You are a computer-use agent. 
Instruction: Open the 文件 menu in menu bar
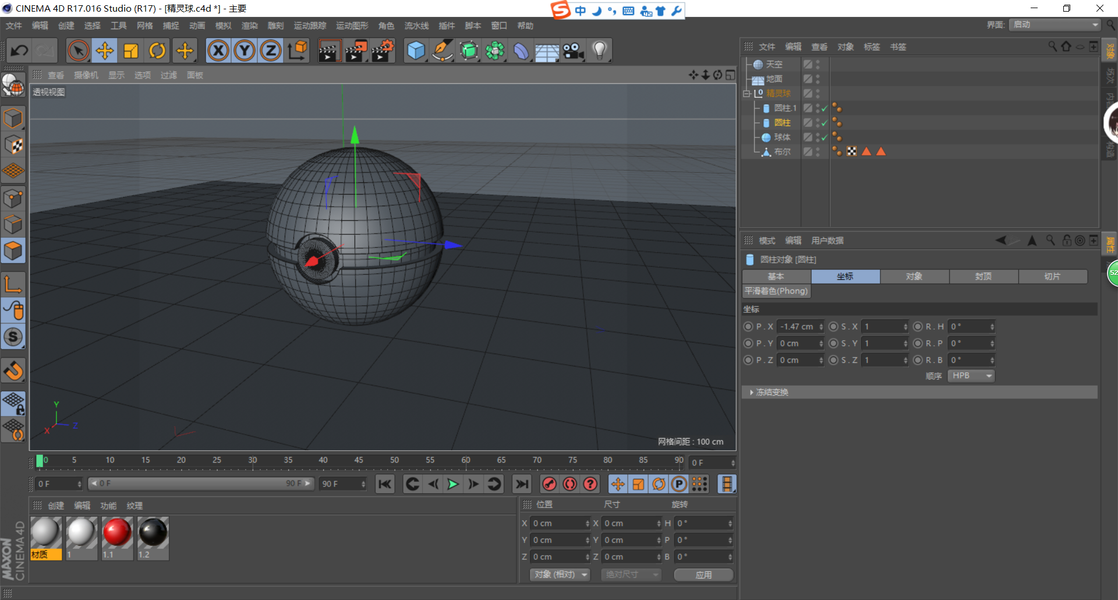tap(14, 26)
